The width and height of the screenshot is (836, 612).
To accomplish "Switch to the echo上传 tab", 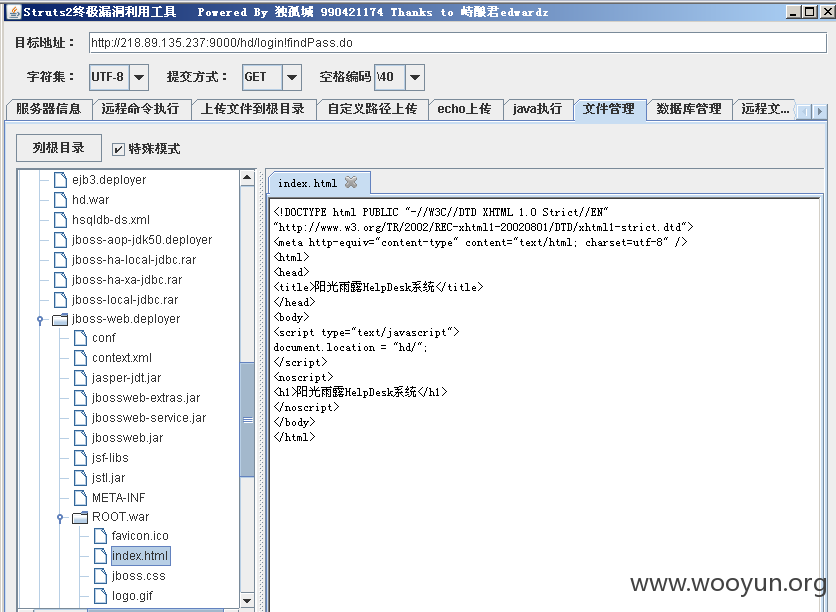I will [464, 109].
